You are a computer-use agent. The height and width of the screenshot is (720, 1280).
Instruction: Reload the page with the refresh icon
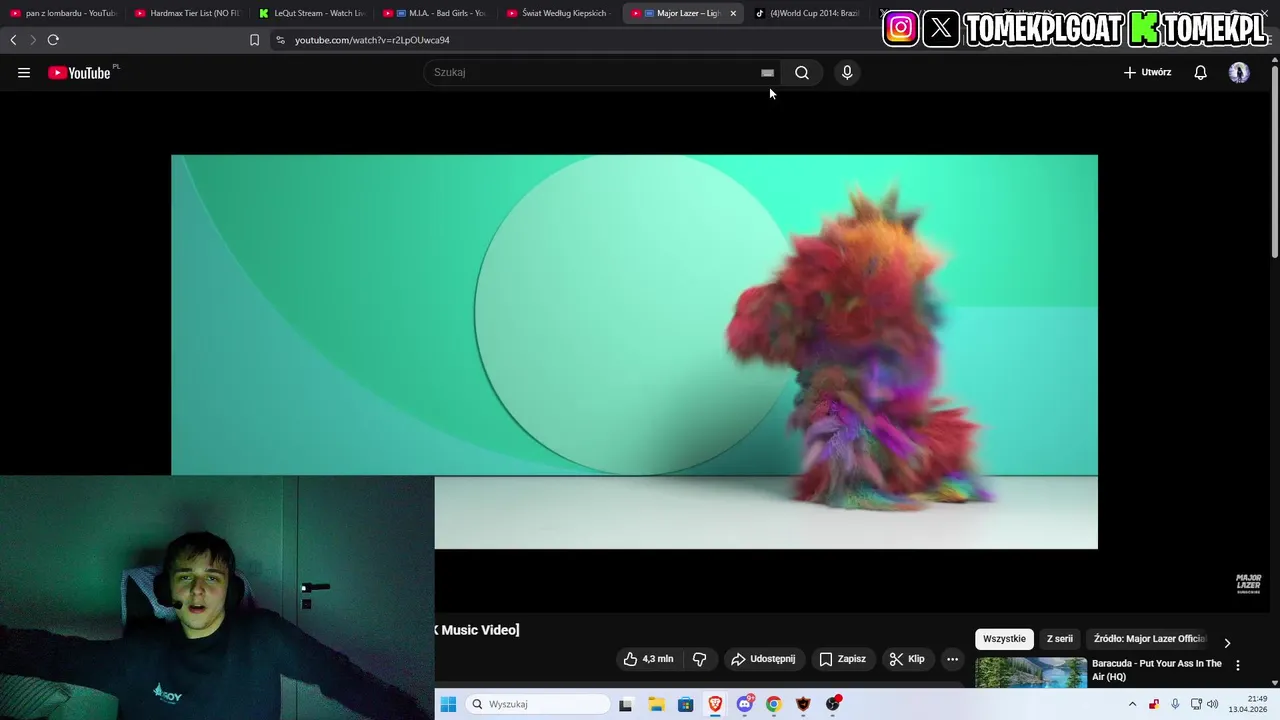(53, 40)
